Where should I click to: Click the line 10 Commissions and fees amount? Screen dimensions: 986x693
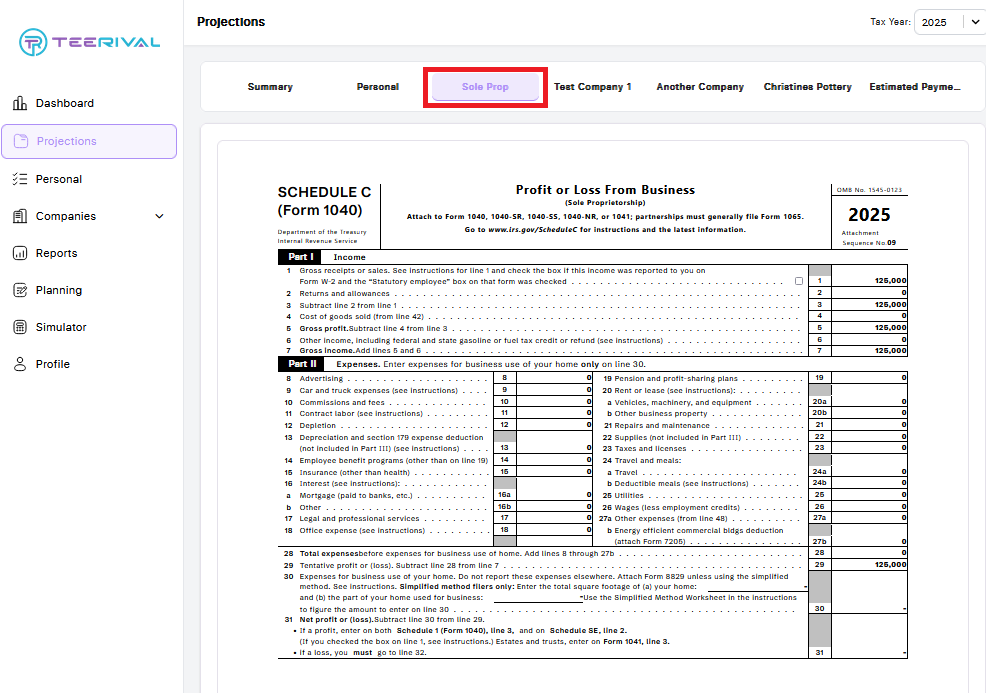tap(554, 402)
